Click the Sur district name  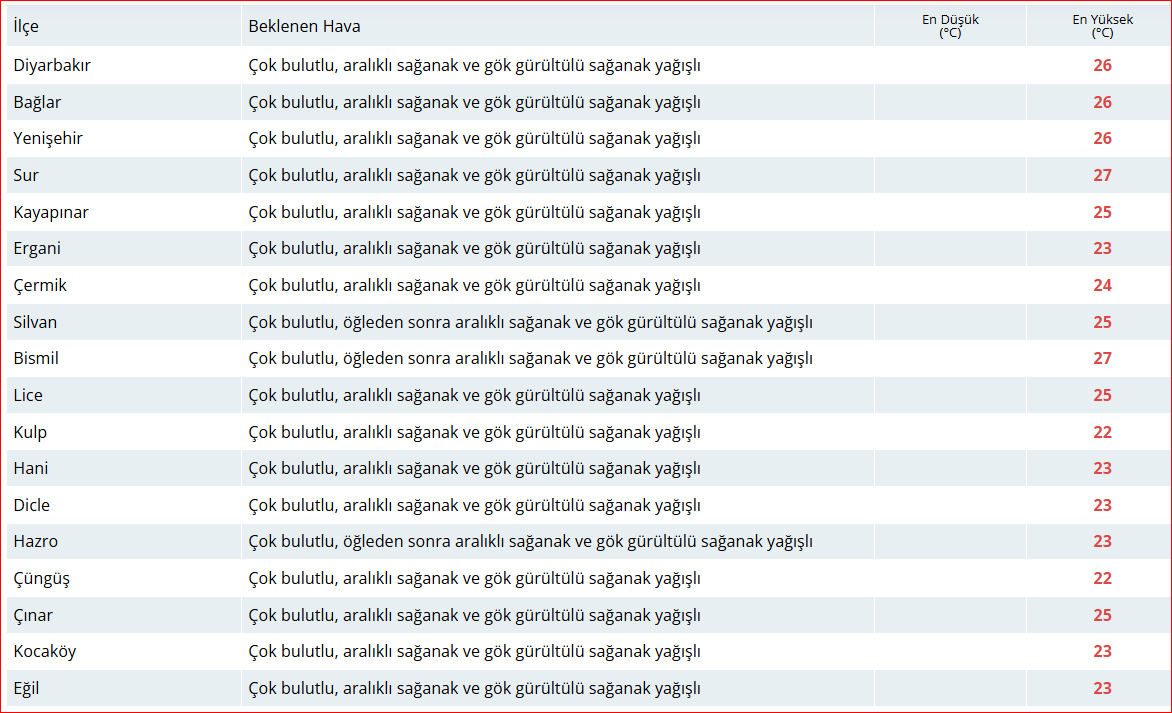coord(26,175)
